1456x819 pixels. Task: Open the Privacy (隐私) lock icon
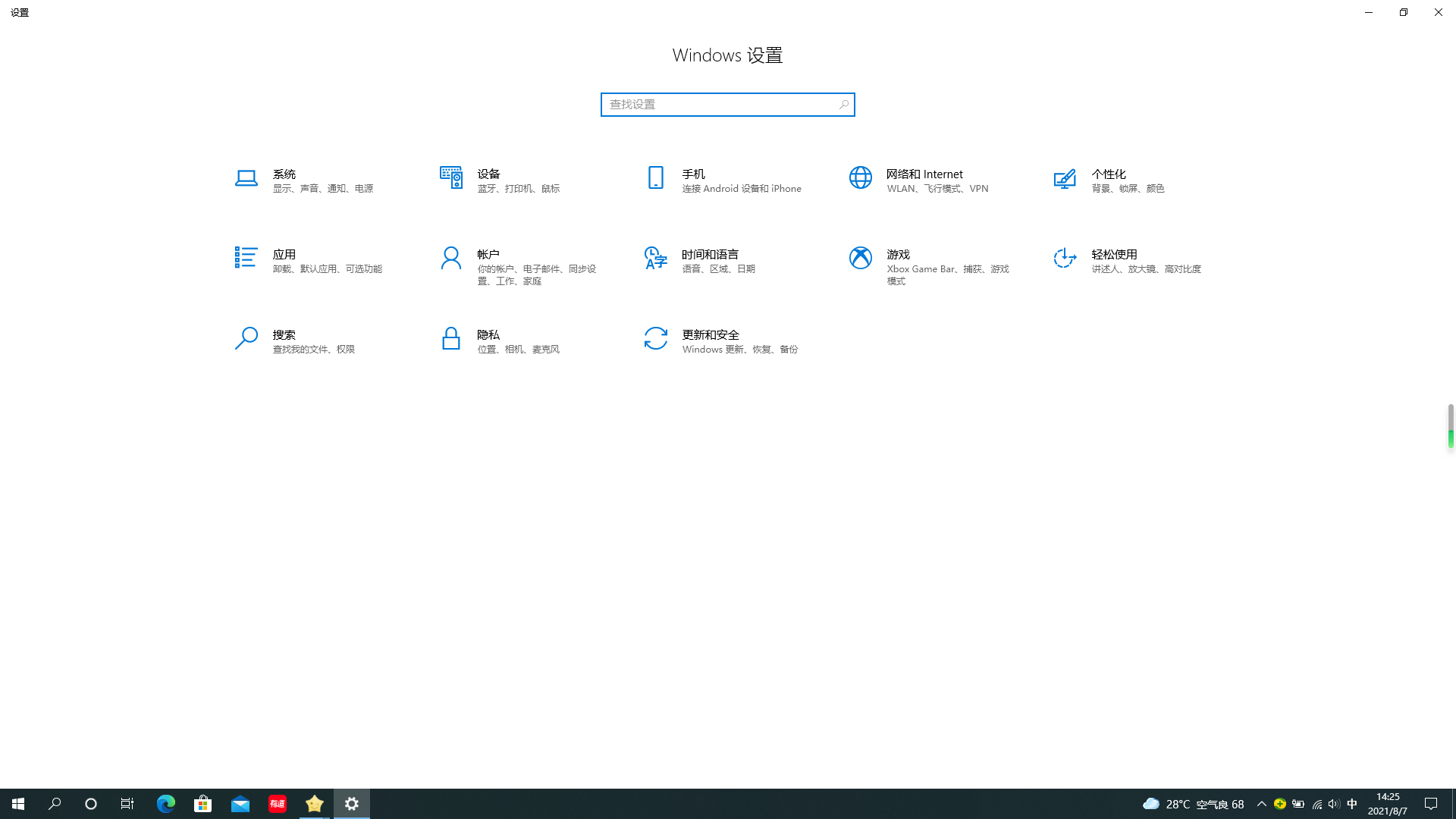click(451, 338)
